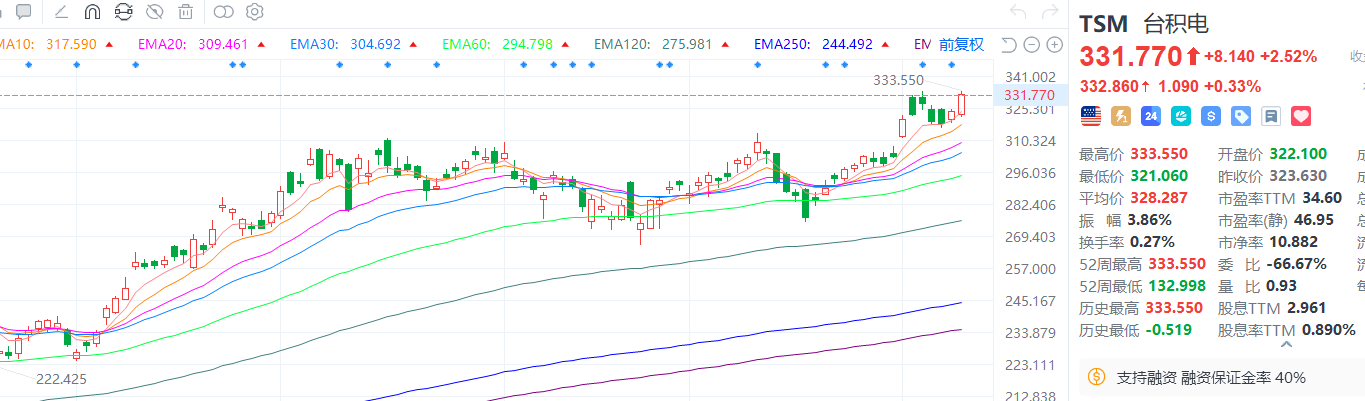The width and height of the screenshot is (1365, 401).
Task: Click the 222.425 low label on chart
Action: click(x=61, y=379)
